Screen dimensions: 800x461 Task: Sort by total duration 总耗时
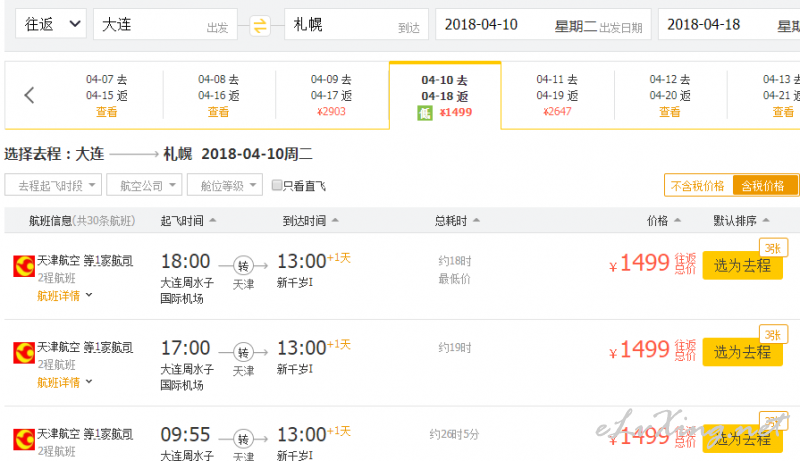tap(457, 220)
